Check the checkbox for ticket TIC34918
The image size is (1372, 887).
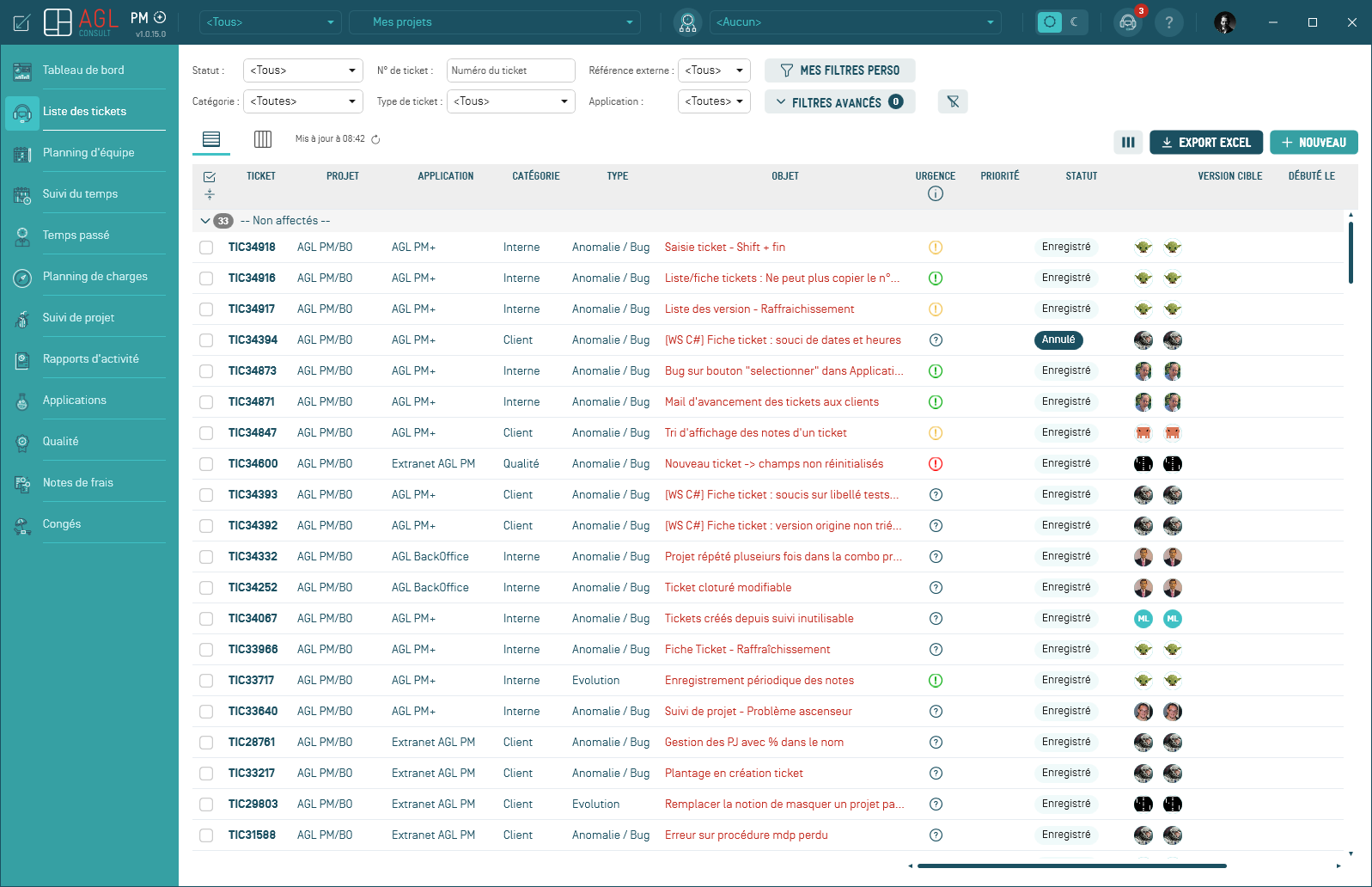point(206,248)
